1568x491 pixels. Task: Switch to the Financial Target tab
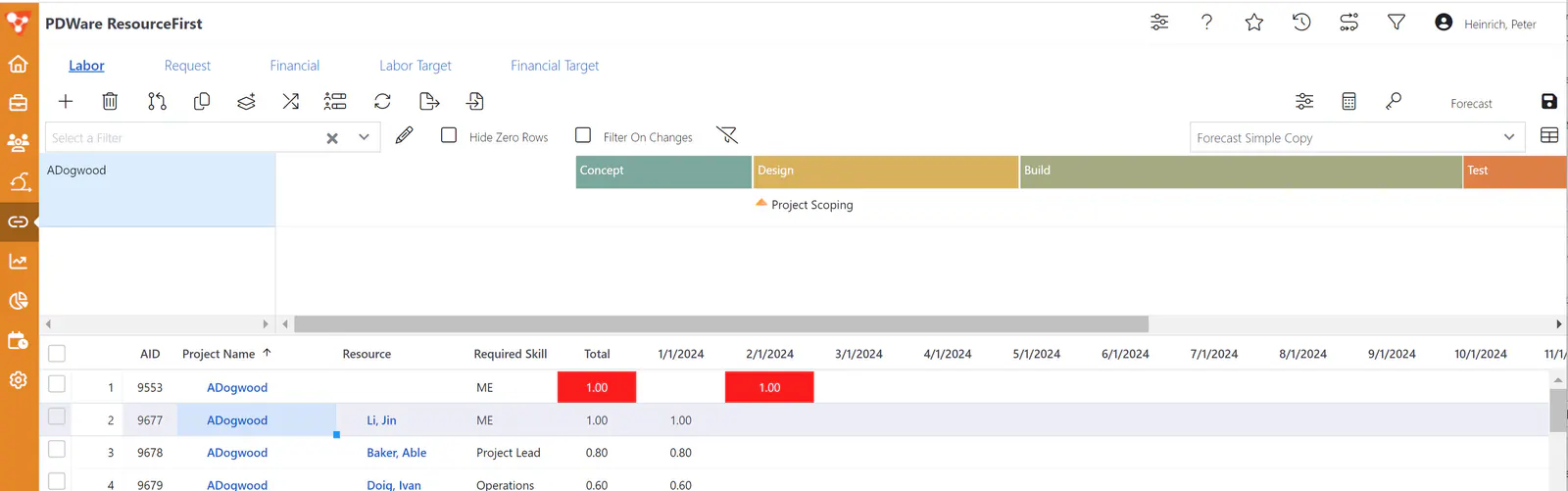(x=555, y=66)
